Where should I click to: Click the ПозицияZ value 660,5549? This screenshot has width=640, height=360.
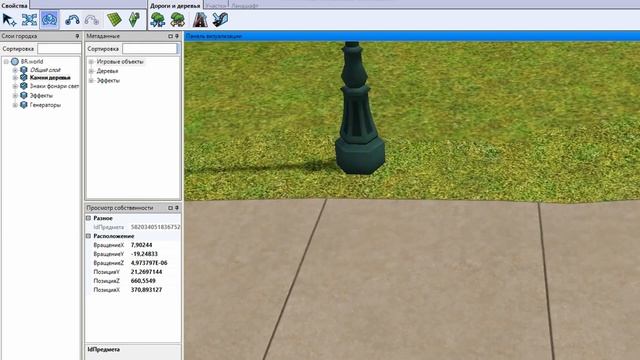pyautogui.click(x=143, y=281)
